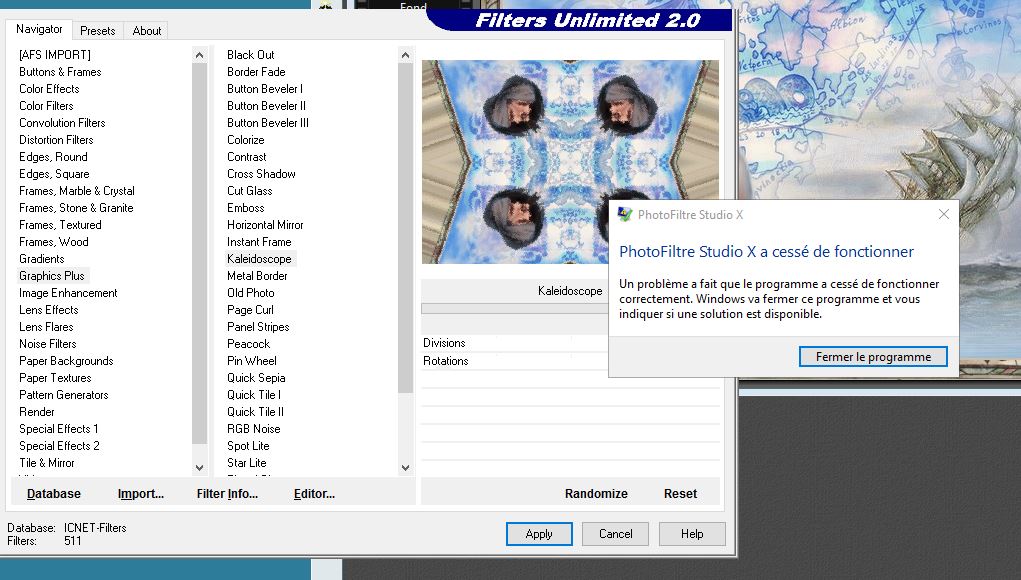Image resolution: width=1021 pixels, height=580 pixels.
Task: Open Filter Info...
Action: [x=227, y=493]
